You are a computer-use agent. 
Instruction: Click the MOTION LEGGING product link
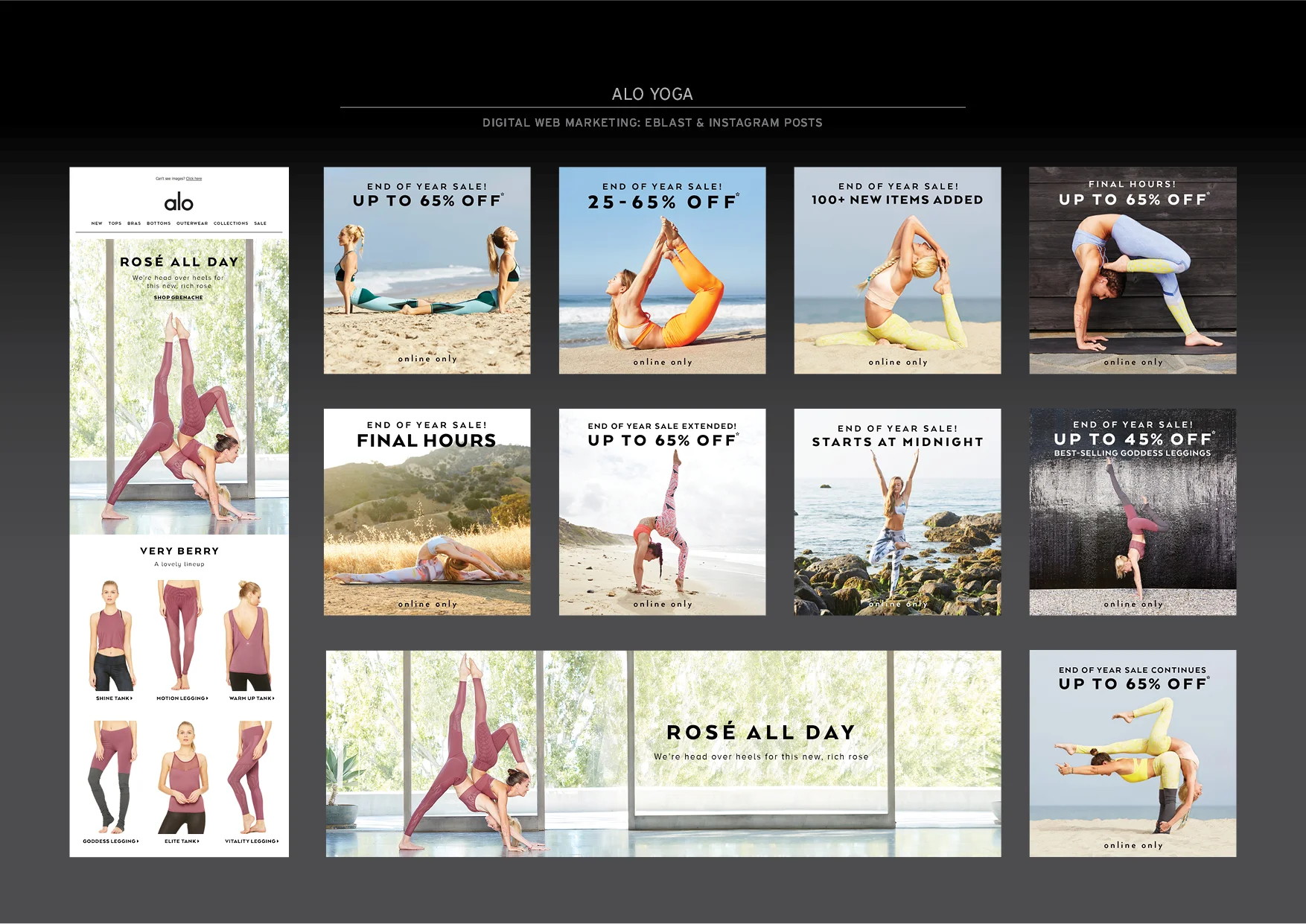point(182,698)
